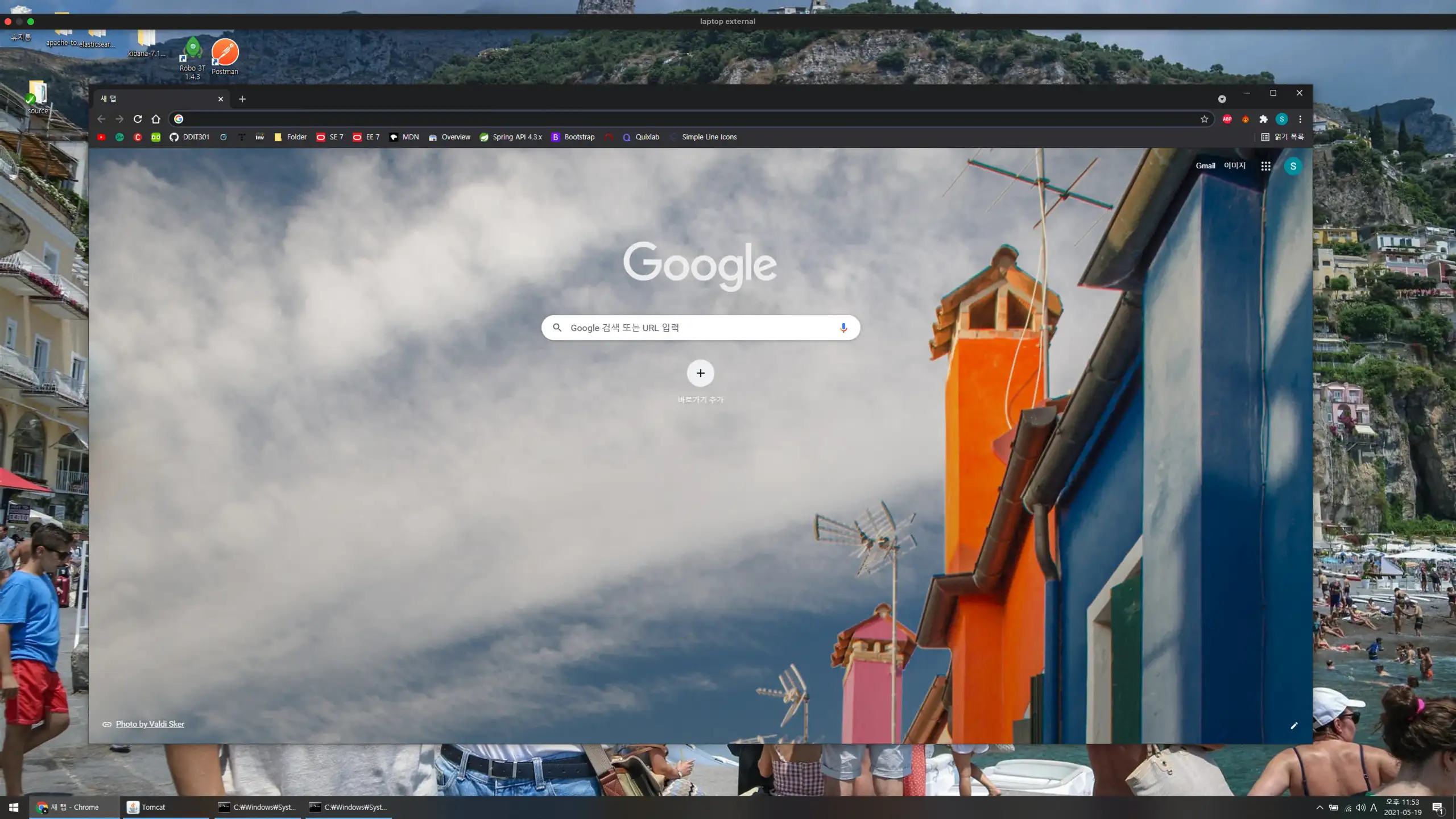1456x819 pixels.
Task: Open the Hola flame extension icon
Action: click(1246, 119)
